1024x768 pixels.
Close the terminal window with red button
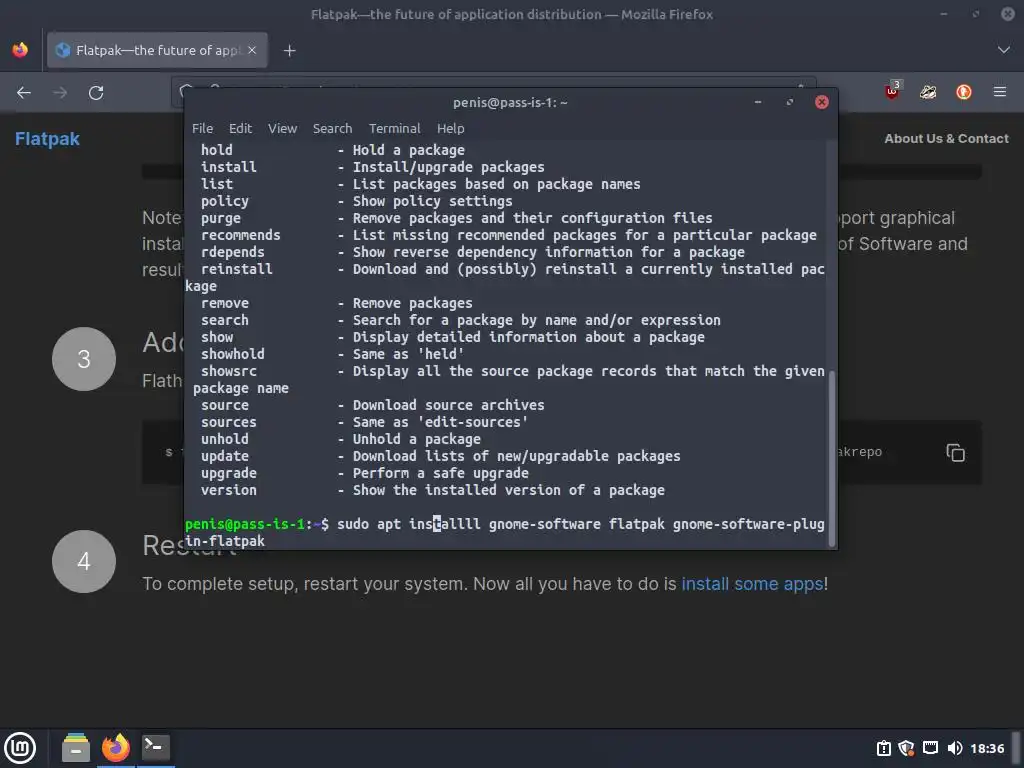point(822,103)
